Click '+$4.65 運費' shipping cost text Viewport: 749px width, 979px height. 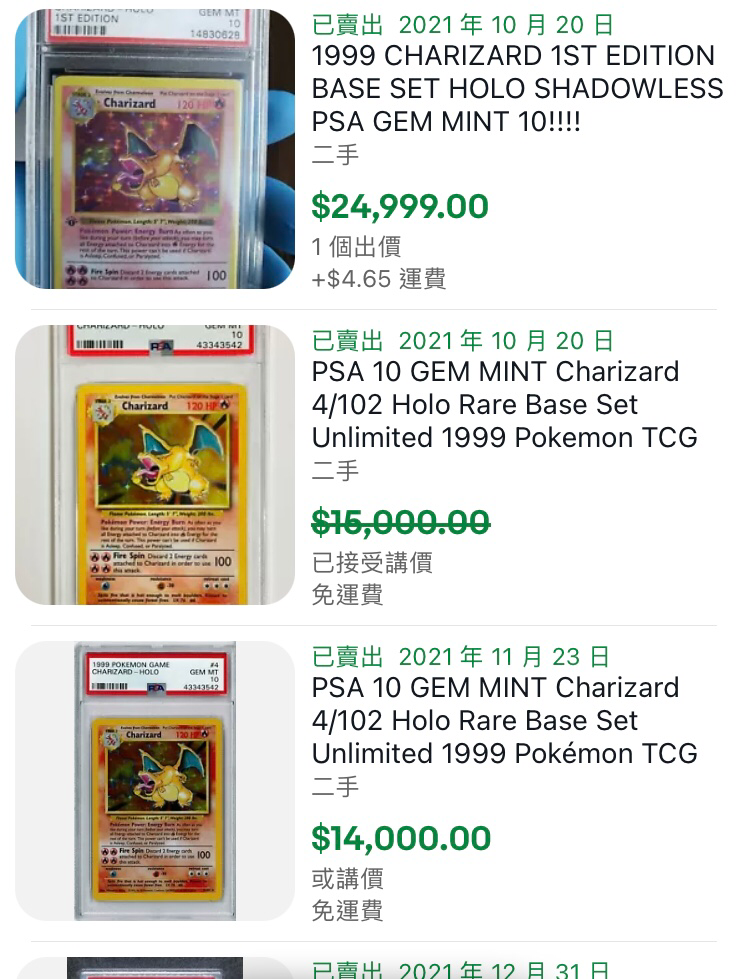pyautogui.click(x=379, y=279)
